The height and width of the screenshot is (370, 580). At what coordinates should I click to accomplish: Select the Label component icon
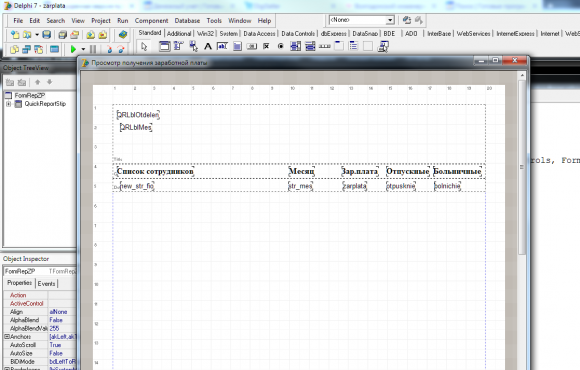(x=208, y=46)
